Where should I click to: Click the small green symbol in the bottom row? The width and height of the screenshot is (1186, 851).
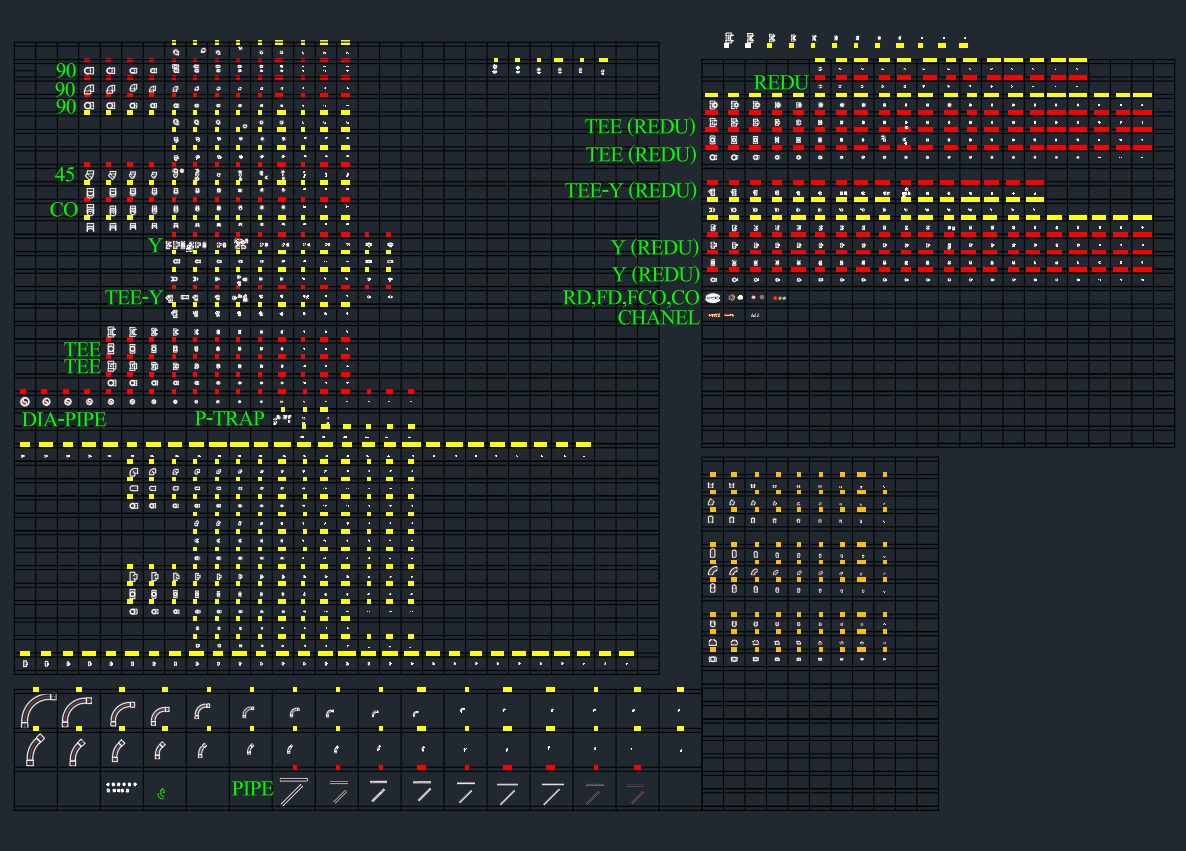(x=161, y=794)
